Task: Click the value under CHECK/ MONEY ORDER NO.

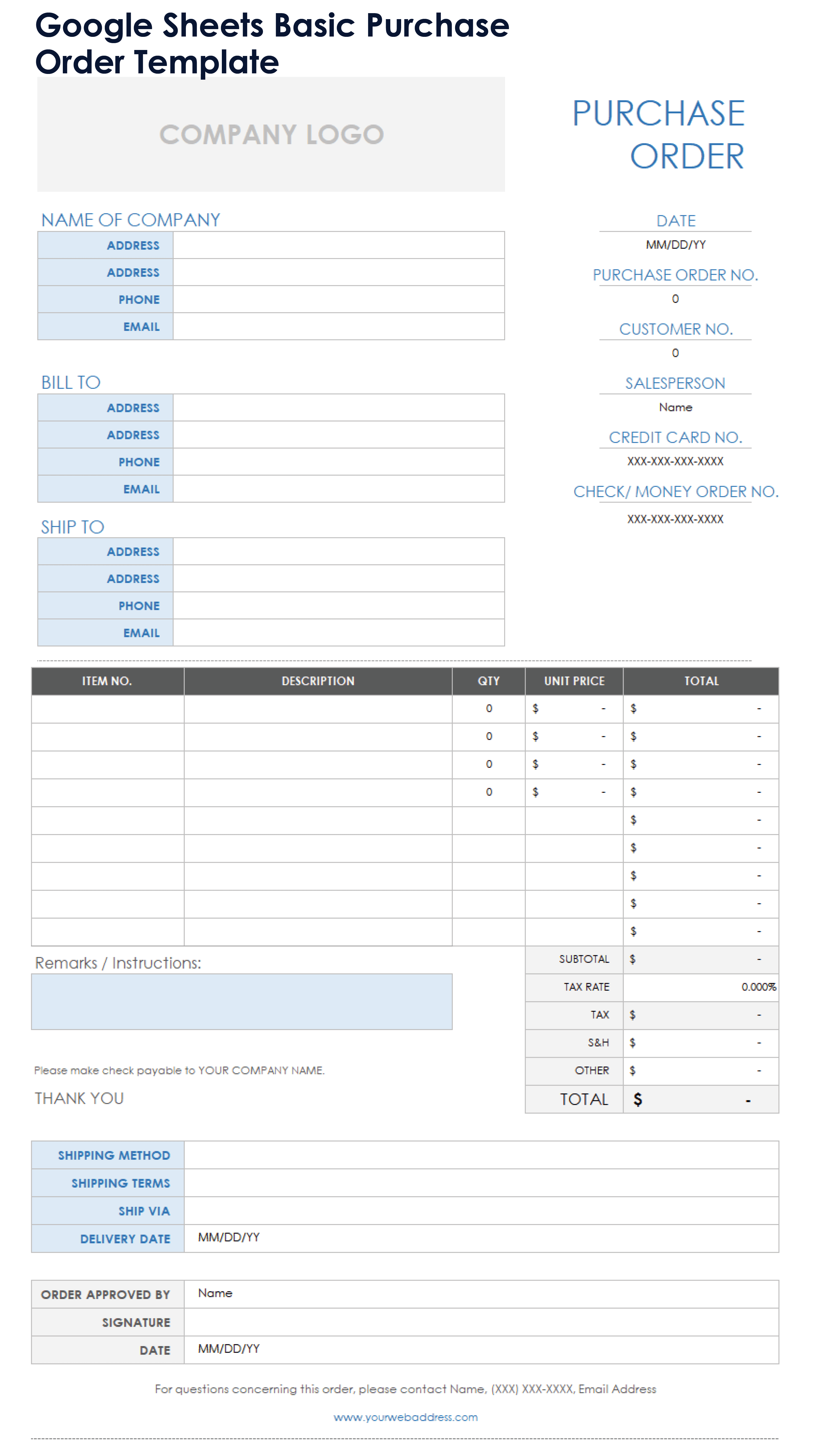Action: click(676, 519)
